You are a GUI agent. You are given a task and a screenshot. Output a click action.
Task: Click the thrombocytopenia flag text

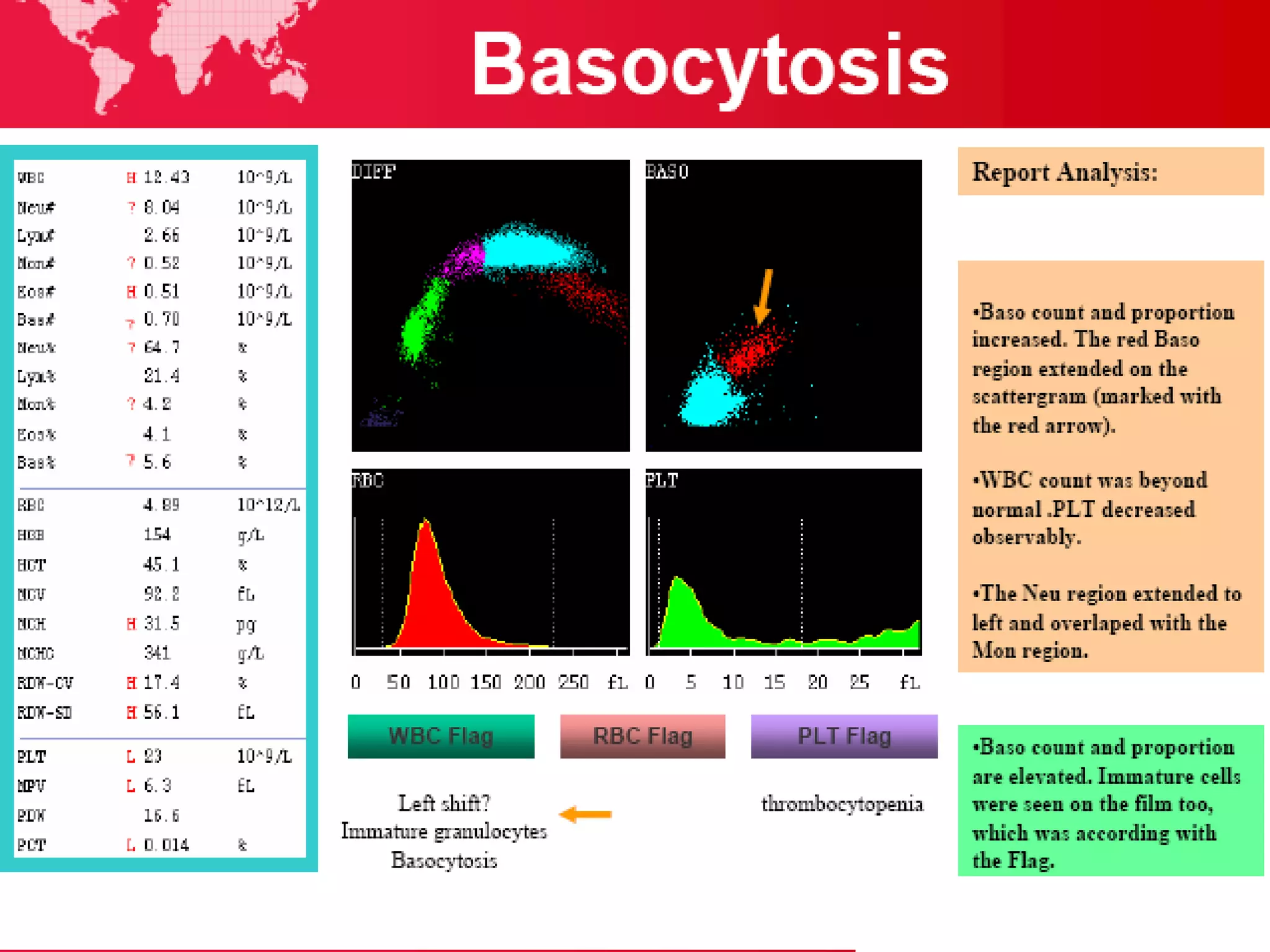pyautogui.click(x=841, y=804)
